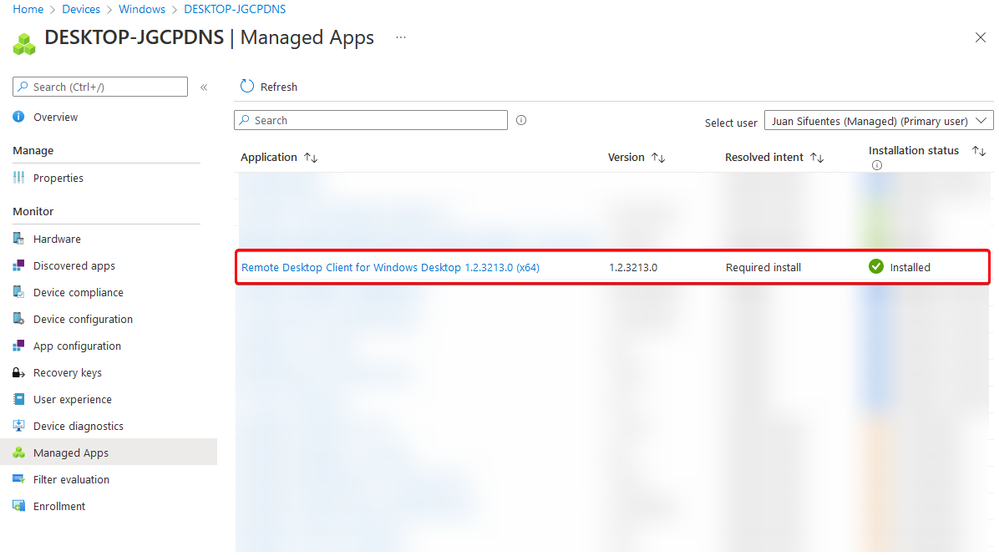Sort by Installation status column arrows
Viewport: 999px width, 555px height.
click(979, 151)
